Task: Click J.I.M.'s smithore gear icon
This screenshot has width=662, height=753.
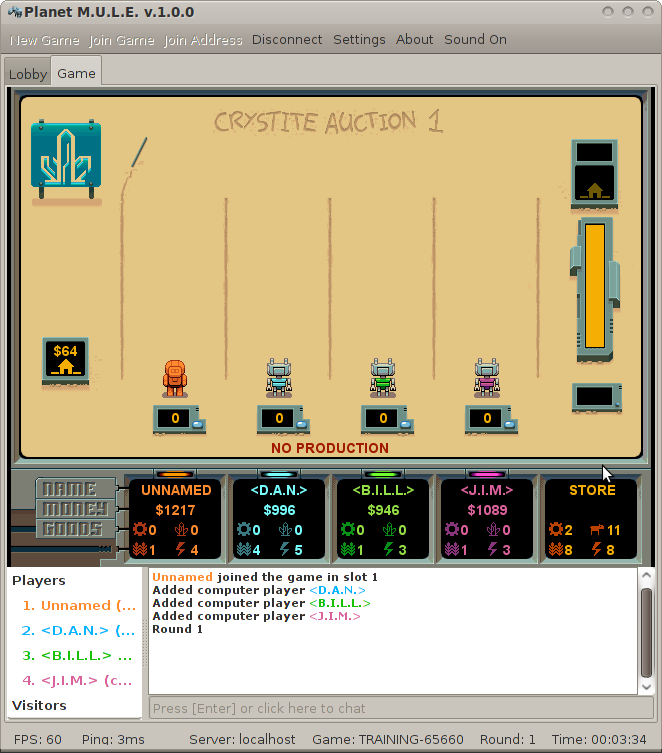Action: click(x=452, y=529)
